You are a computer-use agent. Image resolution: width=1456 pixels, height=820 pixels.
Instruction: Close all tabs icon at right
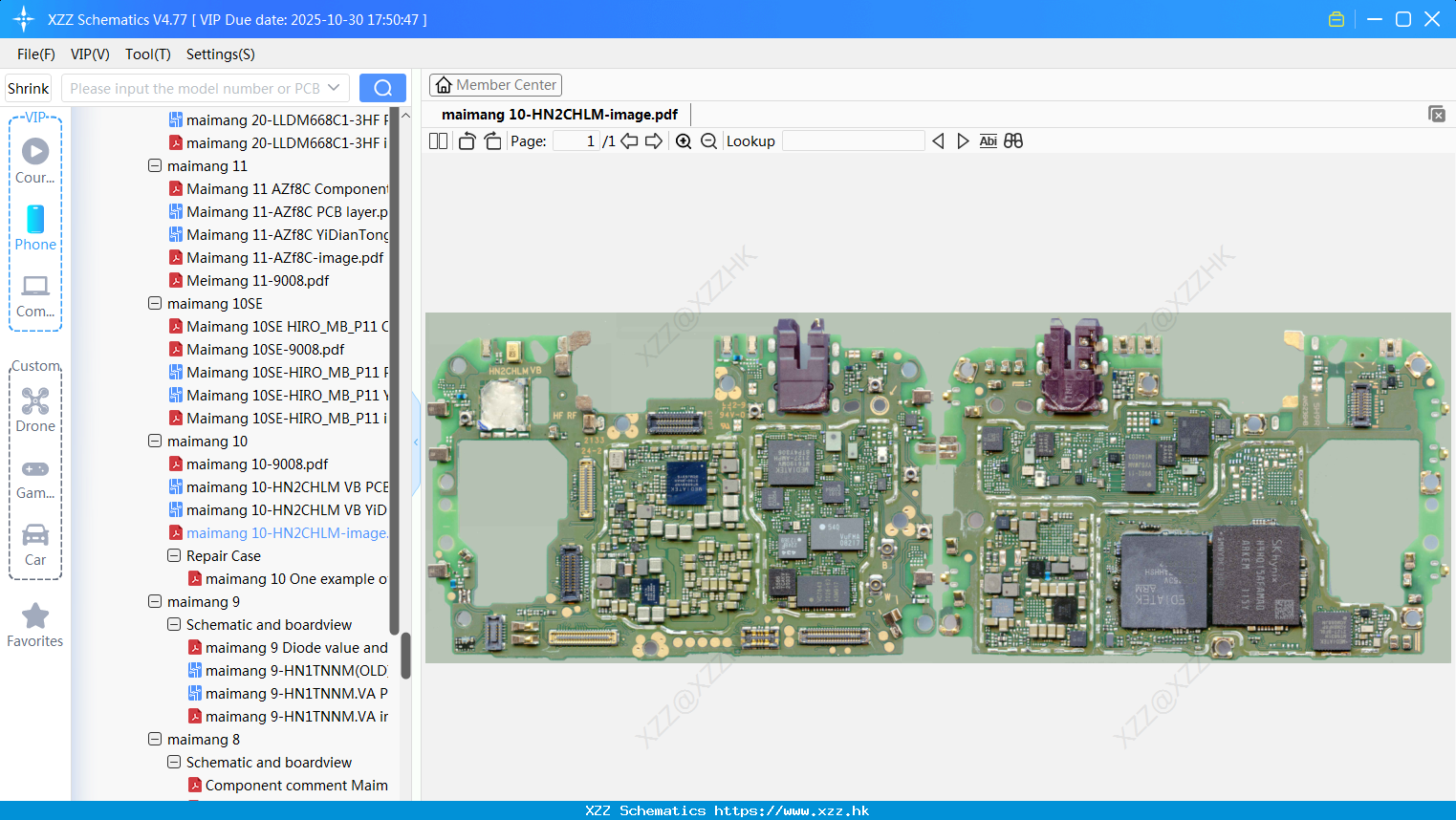tap(1437, 114)
